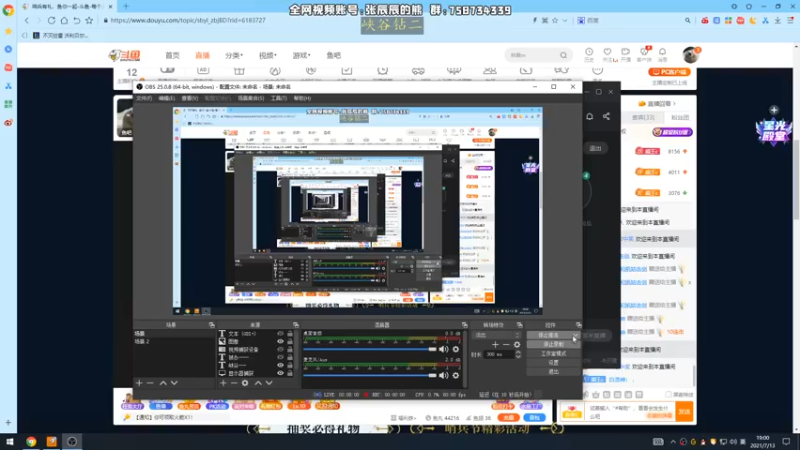
Task: Open 分类 dropdown in Douyu nav
Action: (234, 55)
